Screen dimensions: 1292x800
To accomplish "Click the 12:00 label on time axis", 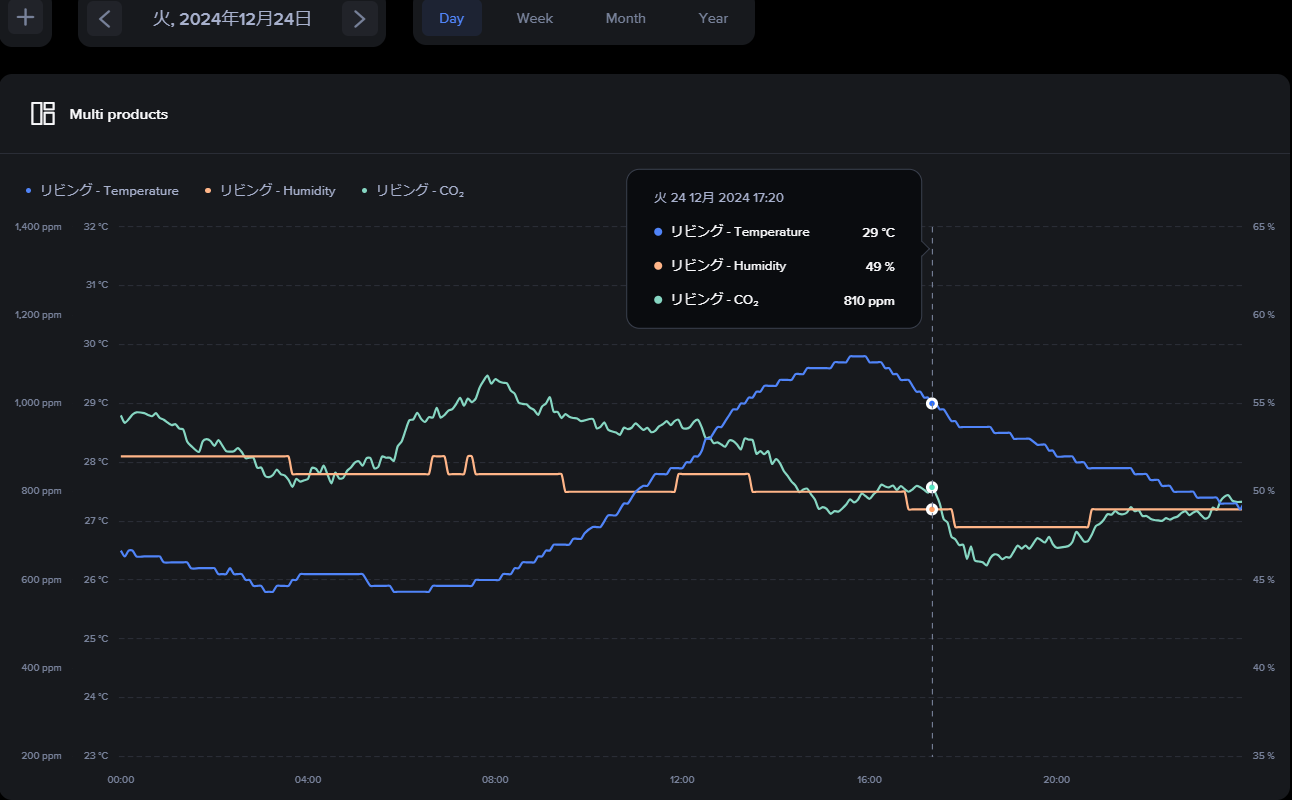I will [682, 779].
